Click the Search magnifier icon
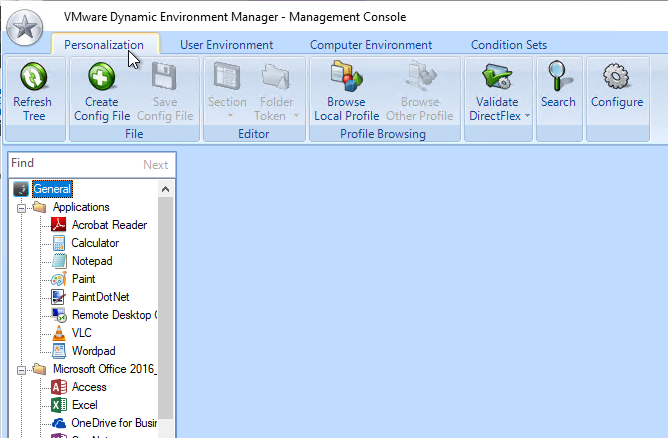This screenshot has width=668, height=438. pos(558,78)
